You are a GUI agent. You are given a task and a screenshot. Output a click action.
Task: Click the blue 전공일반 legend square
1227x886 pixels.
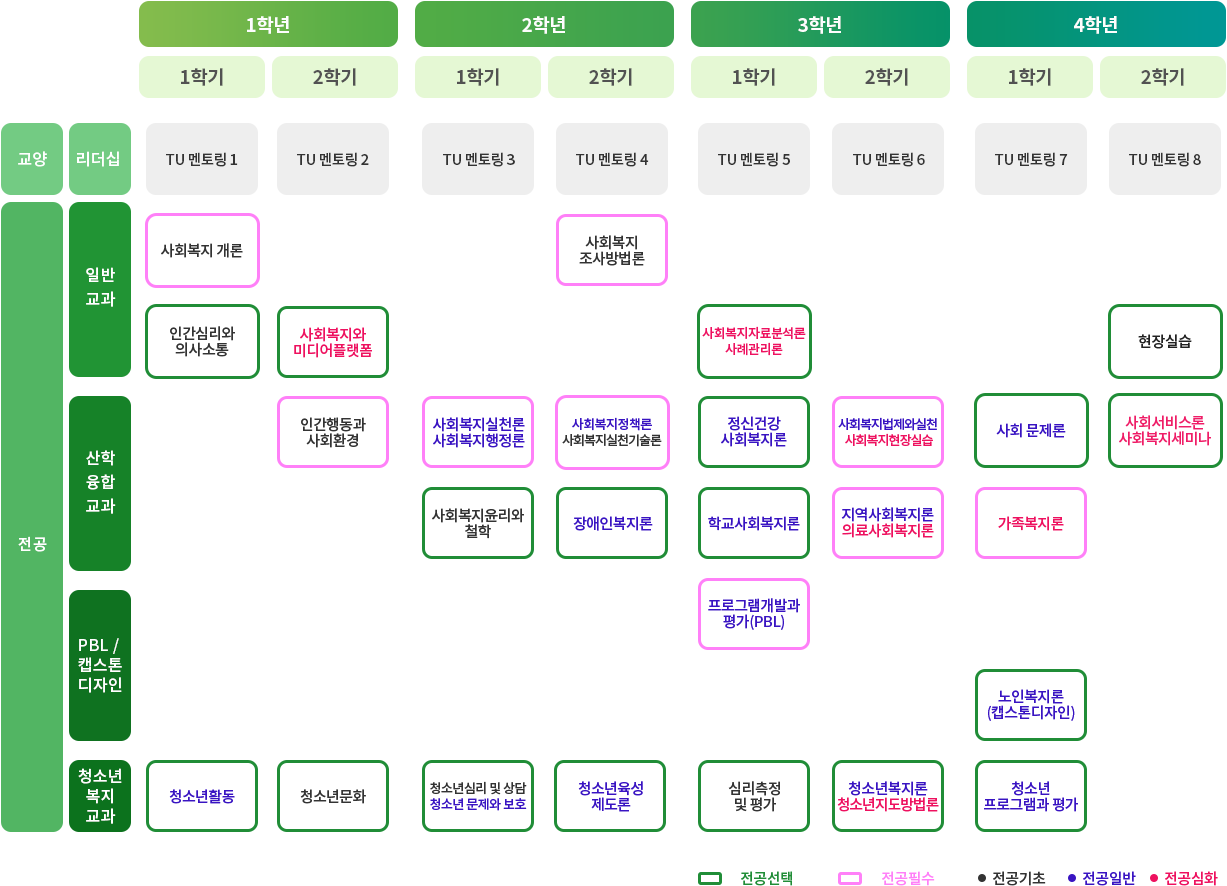(x=1071, y=878)
